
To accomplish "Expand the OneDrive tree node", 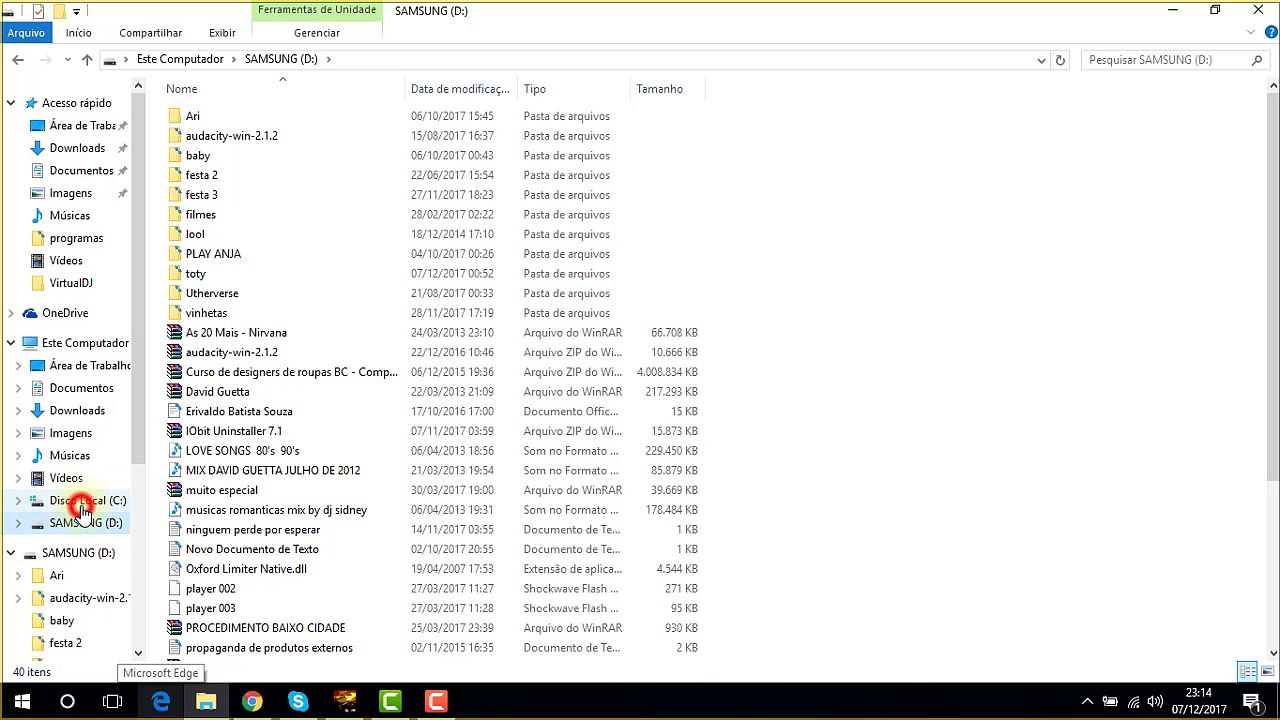I will coord(11,313).
